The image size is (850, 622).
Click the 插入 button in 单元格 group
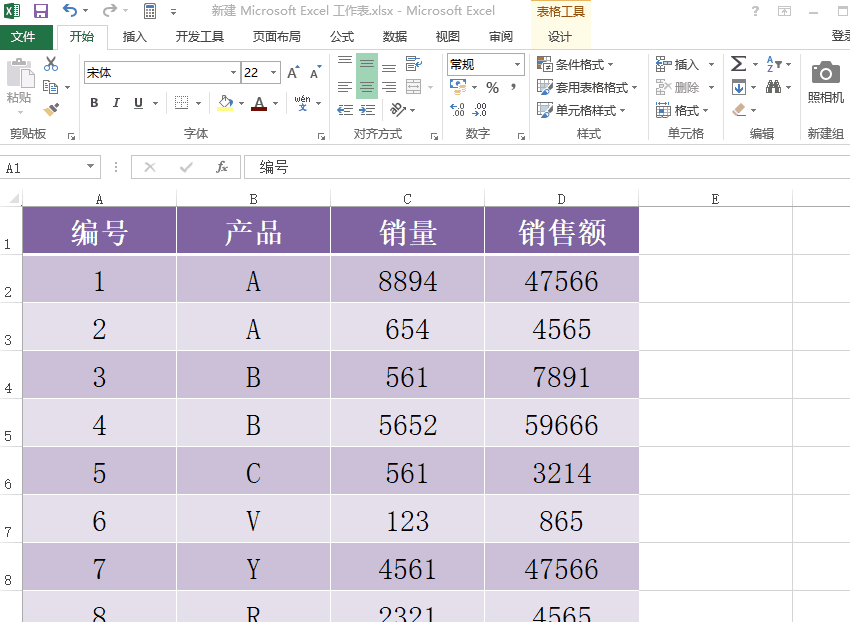point(677,64)
